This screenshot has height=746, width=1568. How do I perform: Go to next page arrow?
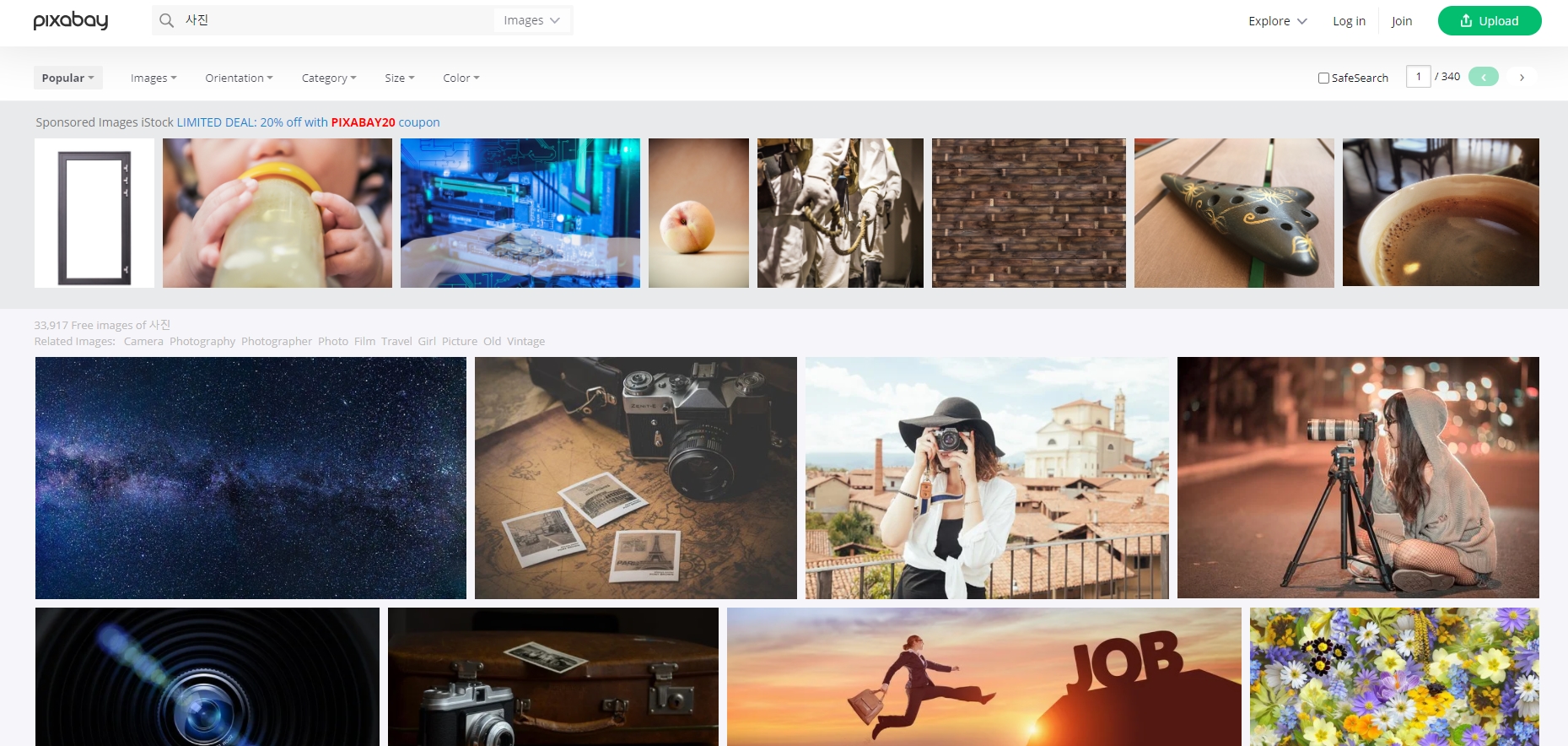tap(1522, 77)
